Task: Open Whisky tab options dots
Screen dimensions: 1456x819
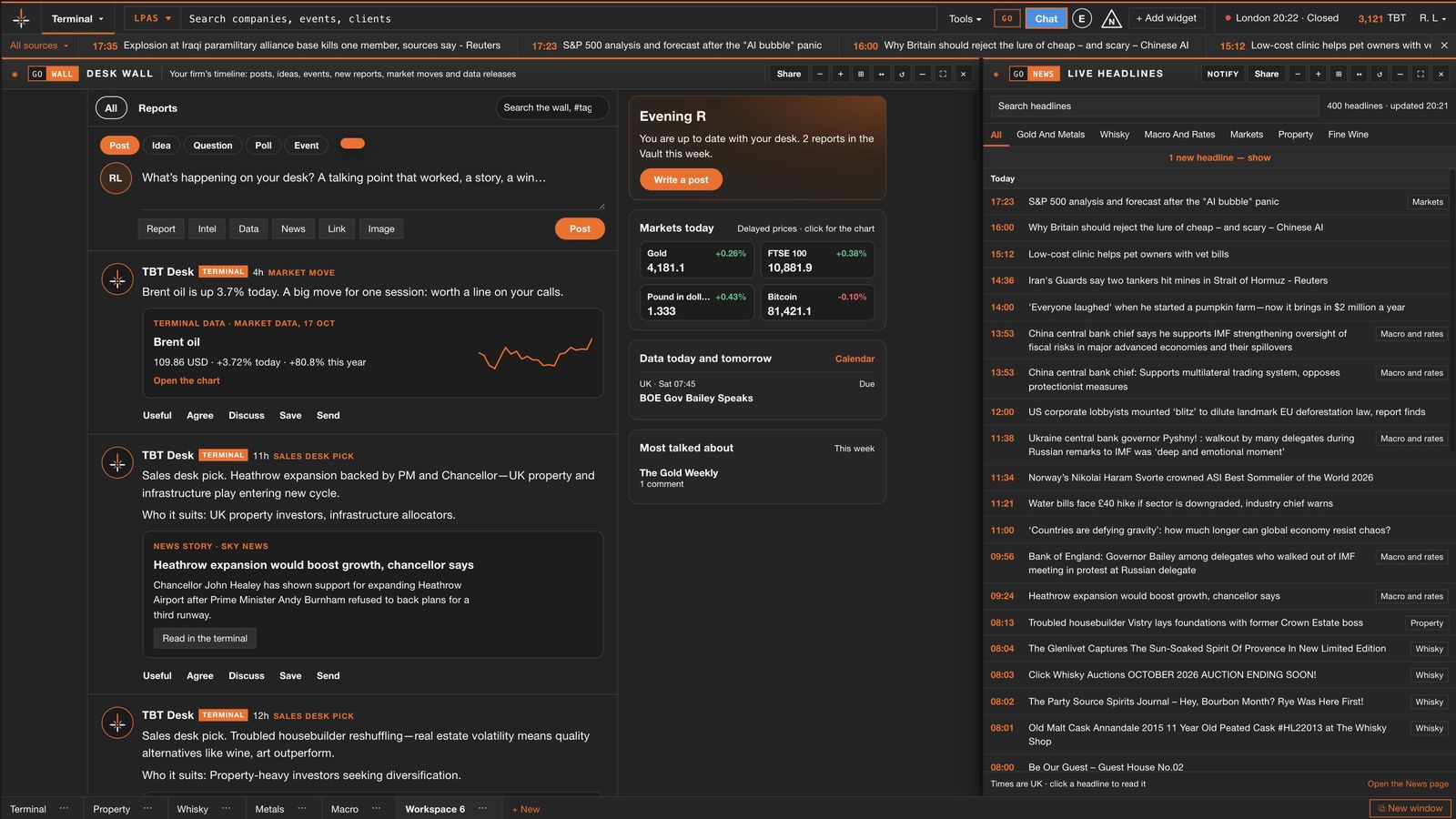Action: tap(226, 808)
